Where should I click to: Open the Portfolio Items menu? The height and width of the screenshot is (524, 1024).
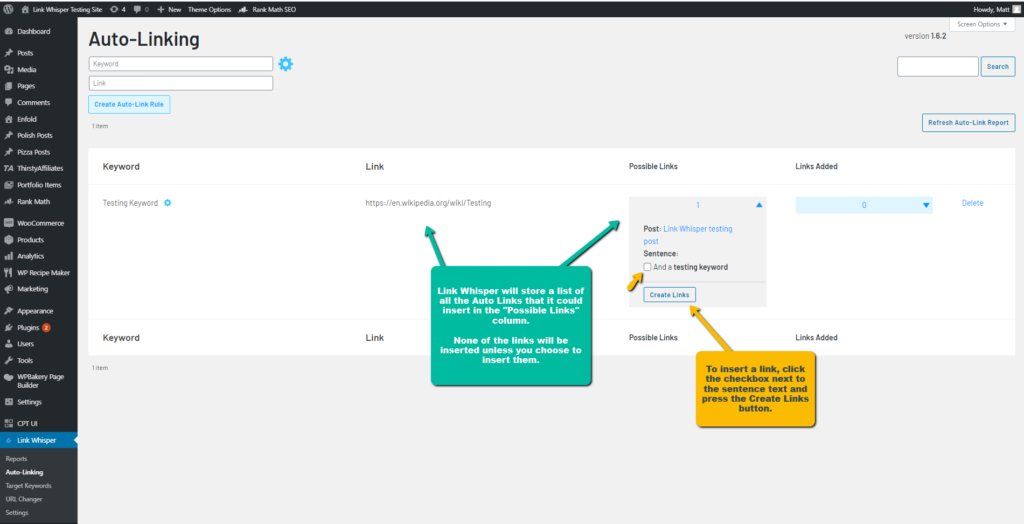pyautogui.click(x=39, y=185)
